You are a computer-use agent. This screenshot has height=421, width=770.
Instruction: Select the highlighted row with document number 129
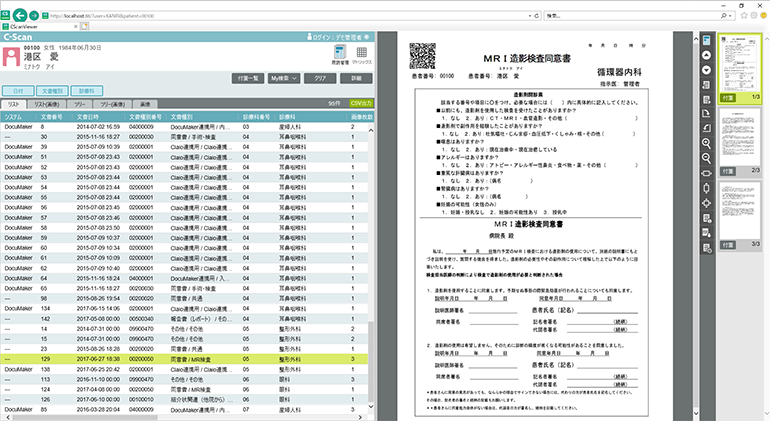click(184, 359)
